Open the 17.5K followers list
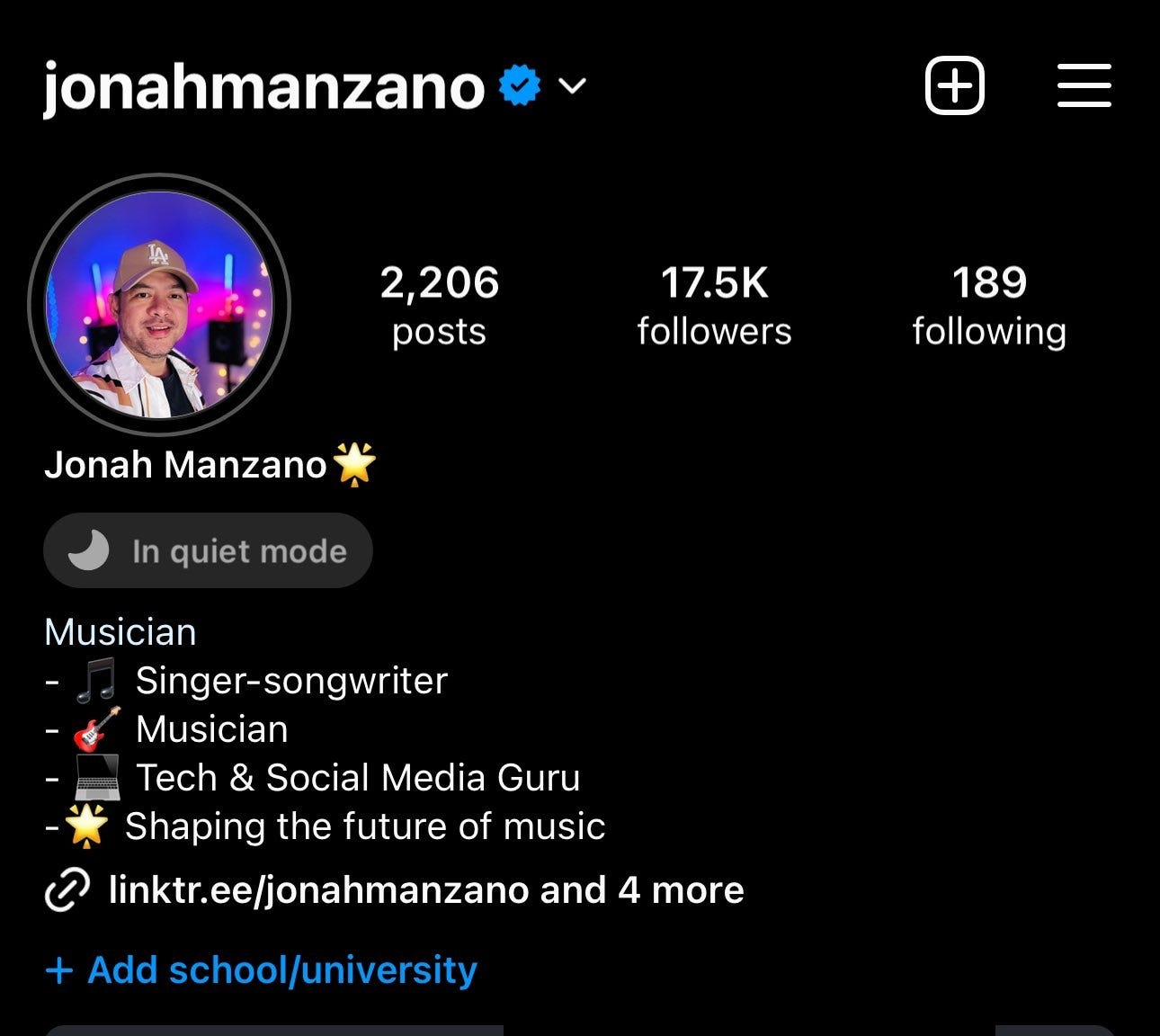The height and width of the screenshot is (1036, 1160). 714,306
